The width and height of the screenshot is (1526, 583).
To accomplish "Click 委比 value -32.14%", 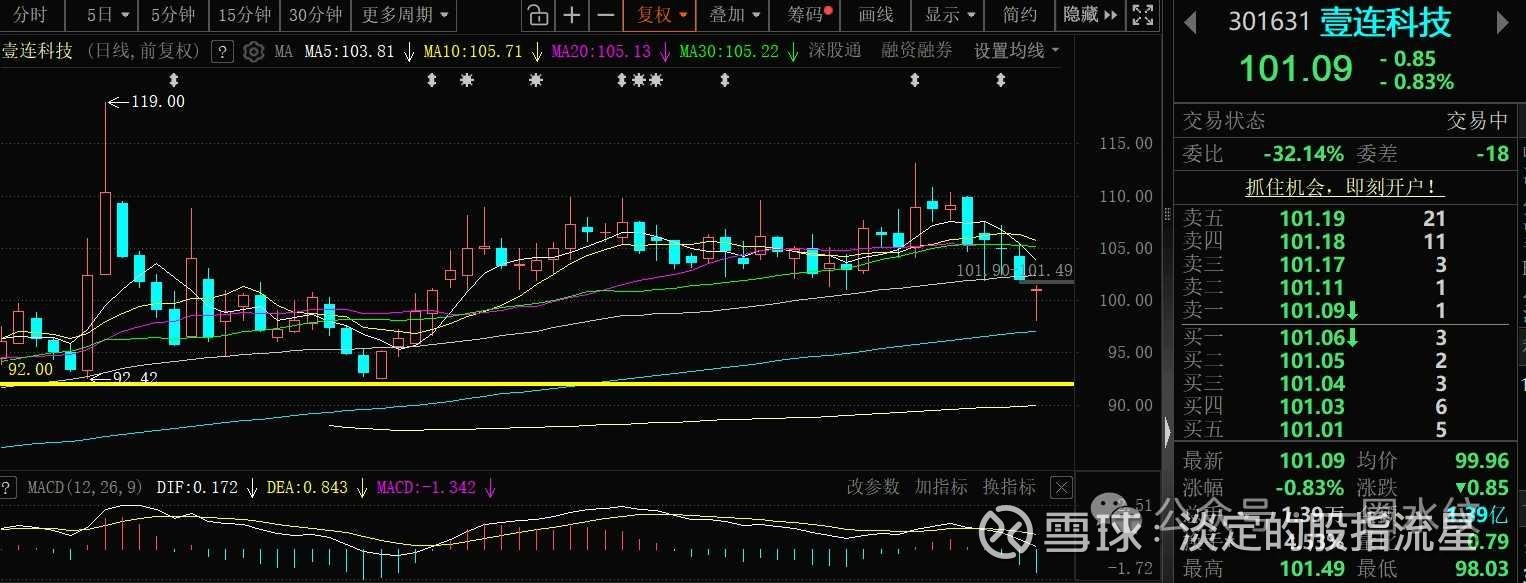I will pyautogui.click(x=1303, y=154).
